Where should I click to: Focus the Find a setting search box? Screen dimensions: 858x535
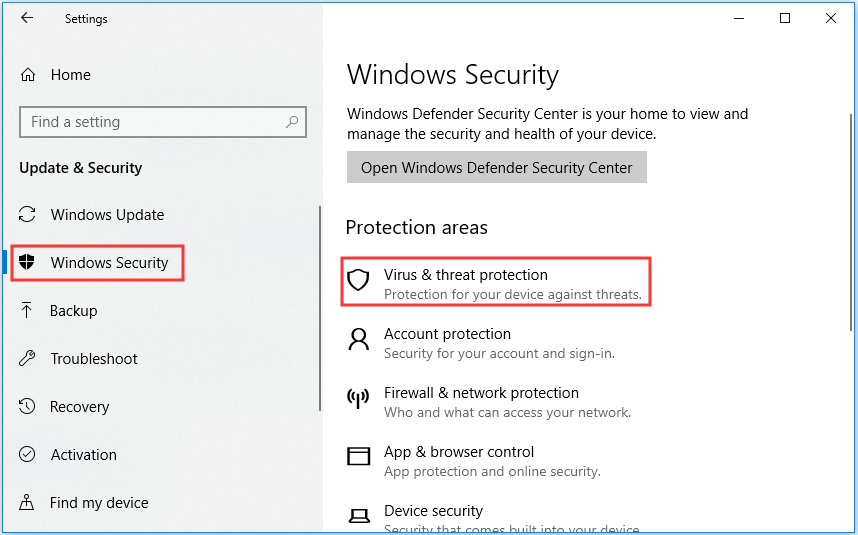pos(150,122)
